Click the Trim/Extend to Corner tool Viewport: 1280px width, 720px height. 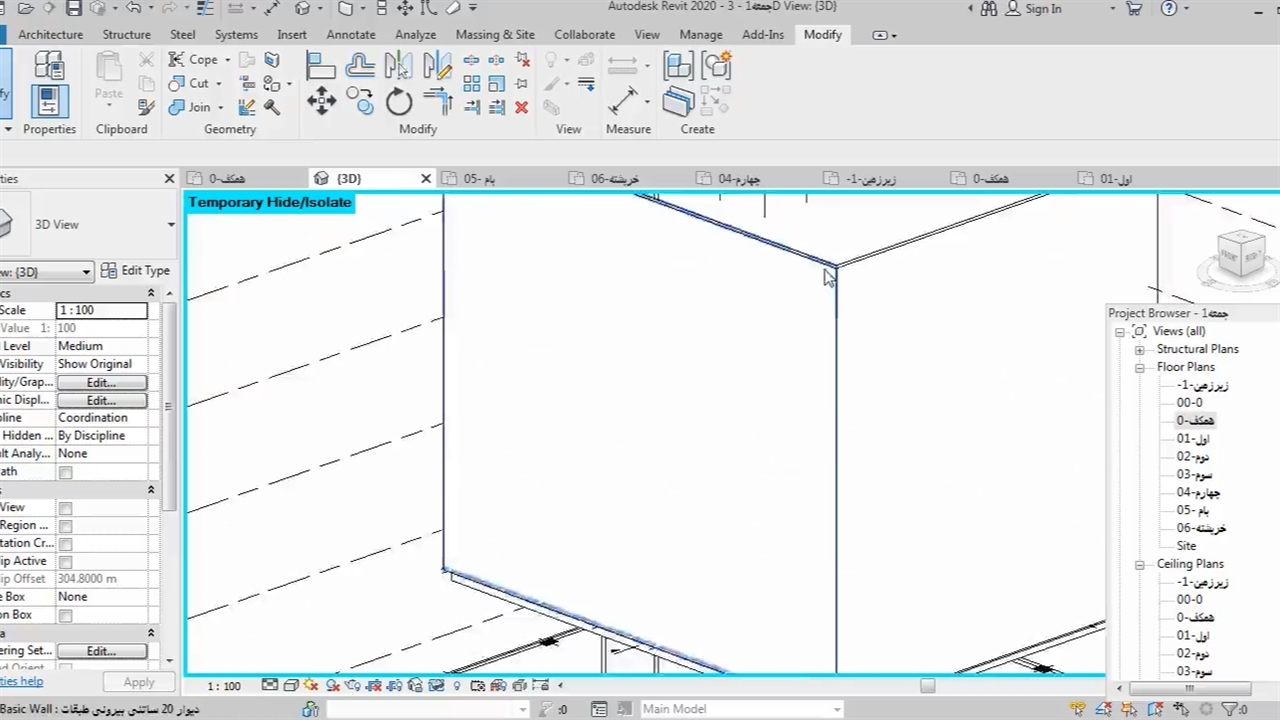coord(438,101)
